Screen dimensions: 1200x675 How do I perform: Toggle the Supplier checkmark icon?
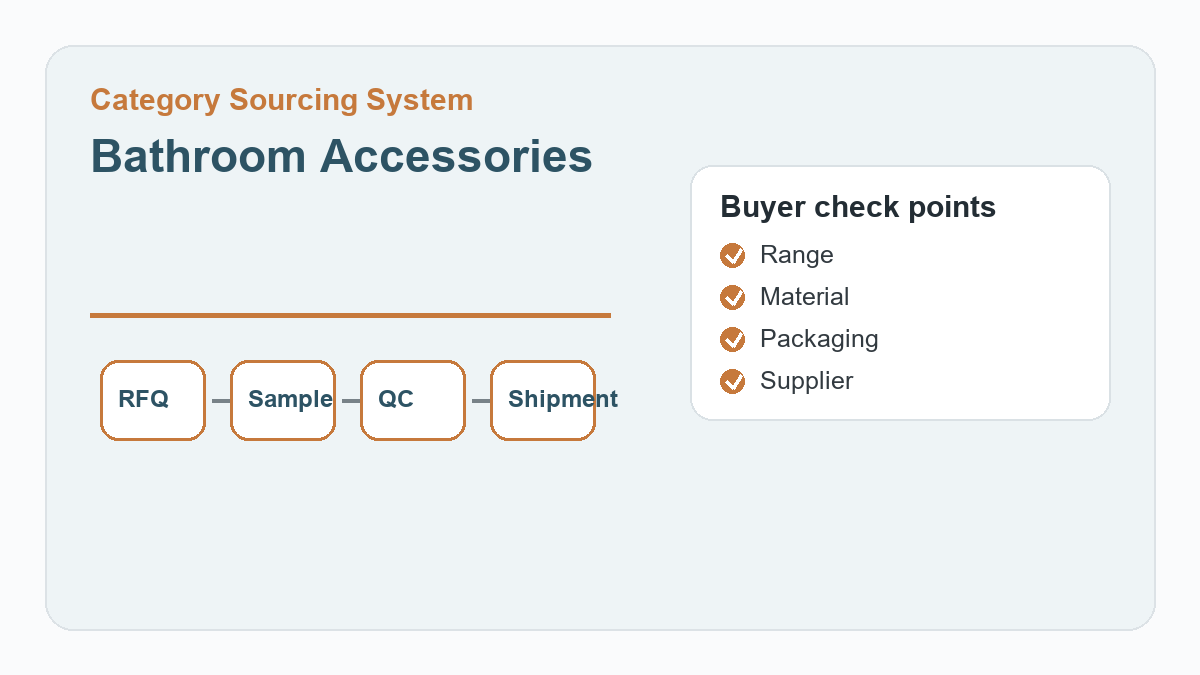[x=733, y=382]
